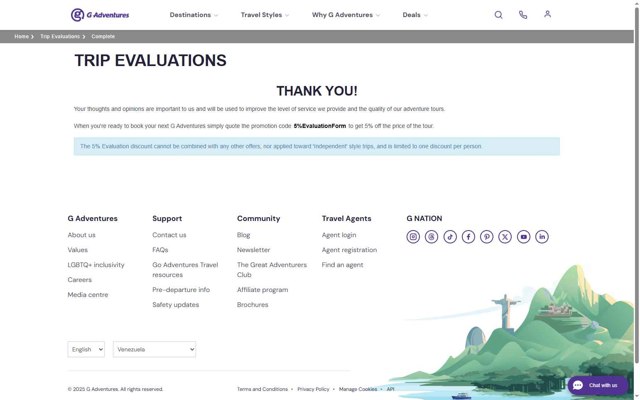640x400 pixels.
Task: Expand the Deals menu
Action: [x=415, y=15]
